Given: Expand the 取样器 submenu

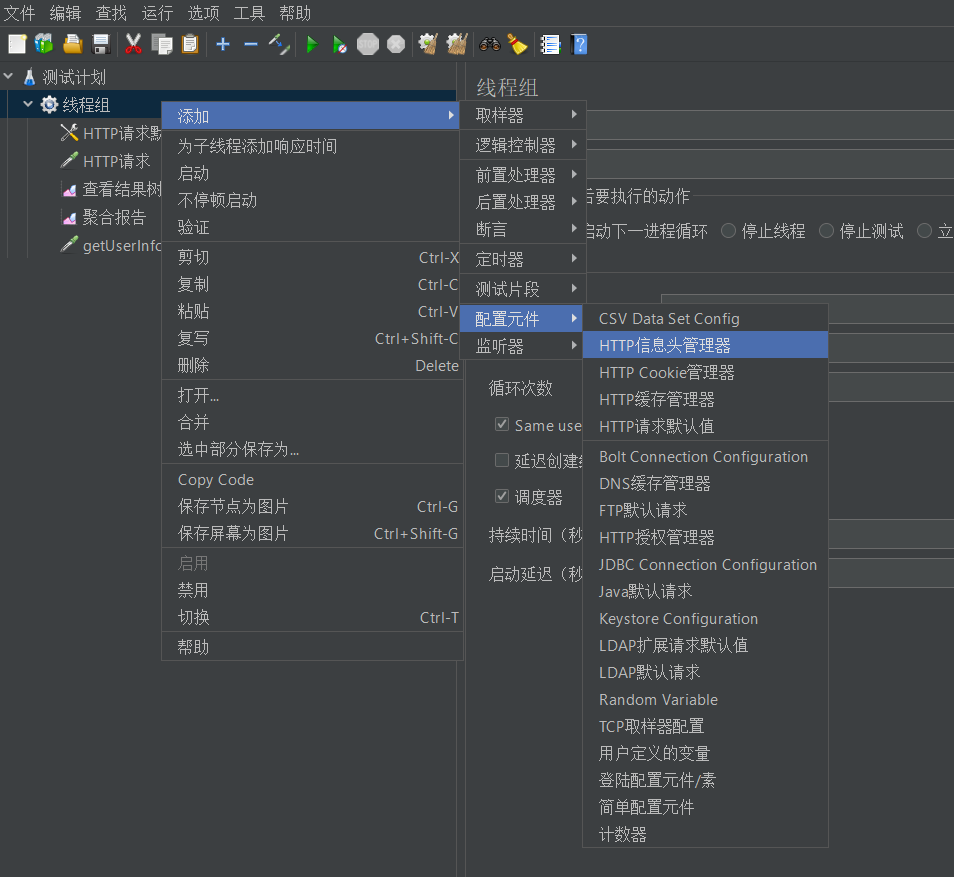Looking at the screenshot, I should pos(523,115).
